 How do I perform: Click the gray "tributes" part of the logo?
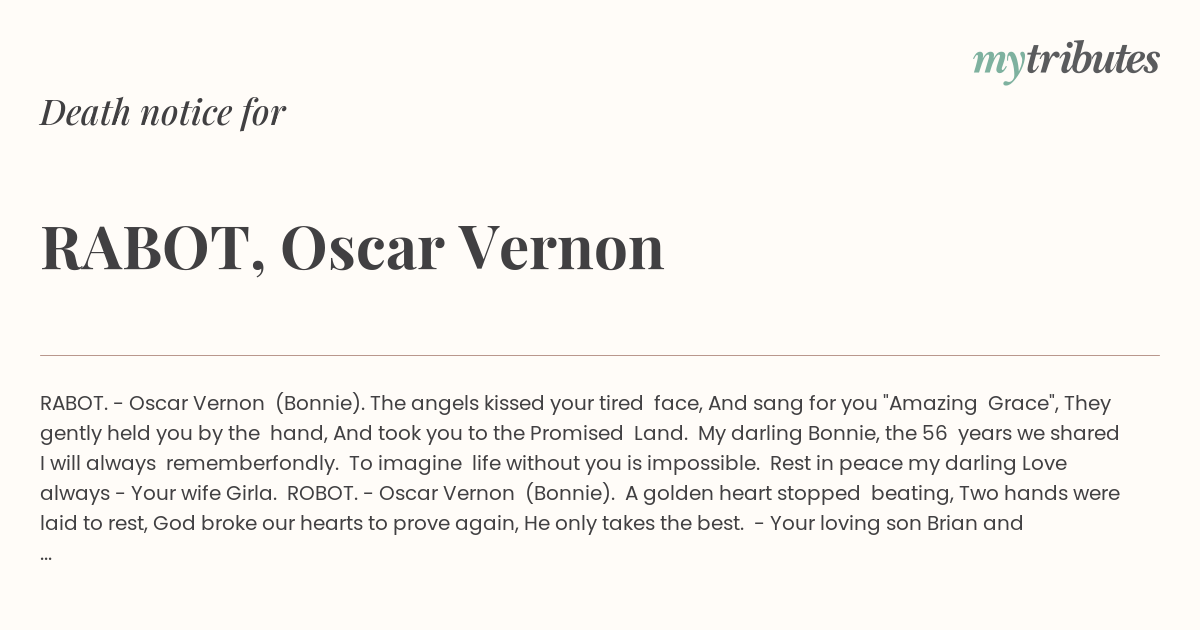coord(1093,59)
